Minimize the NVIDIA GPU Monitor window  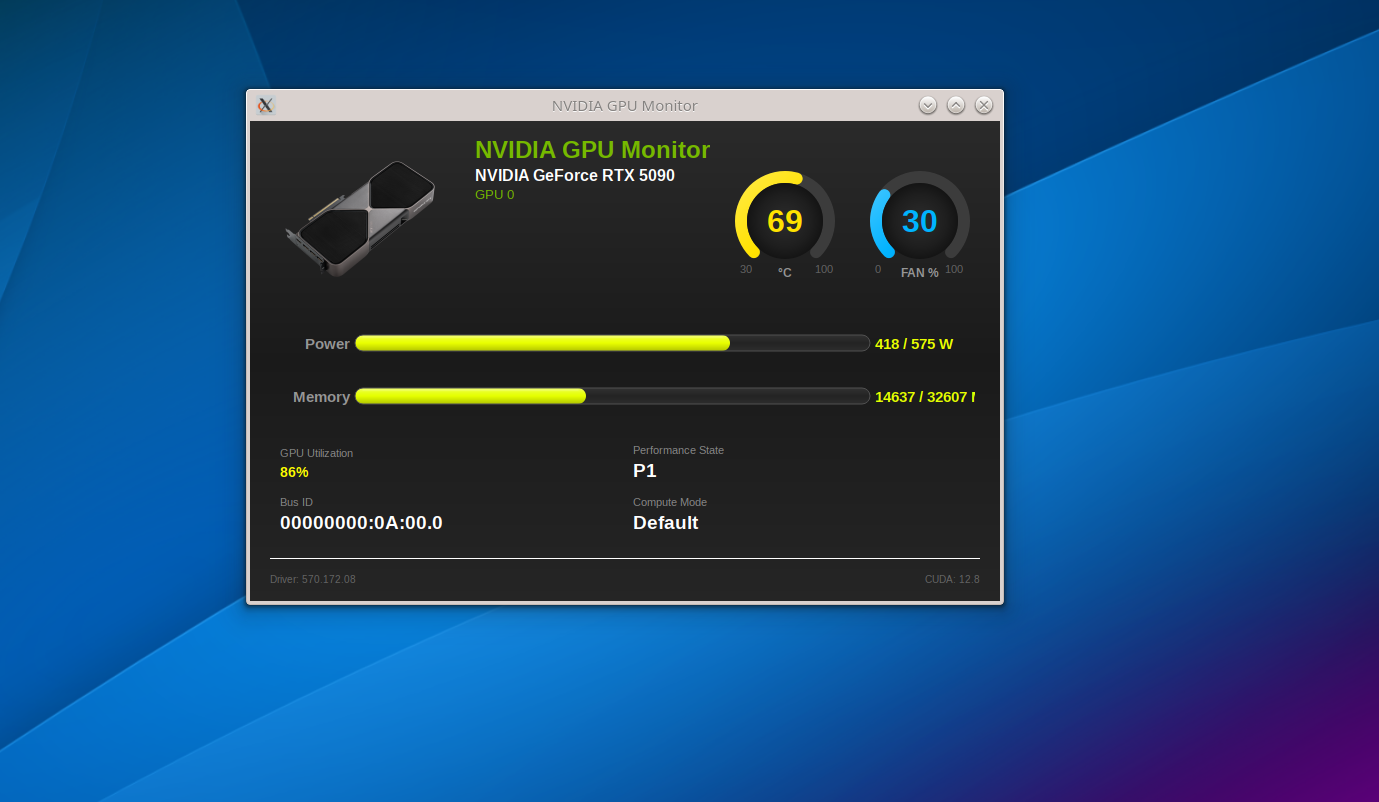928,105
